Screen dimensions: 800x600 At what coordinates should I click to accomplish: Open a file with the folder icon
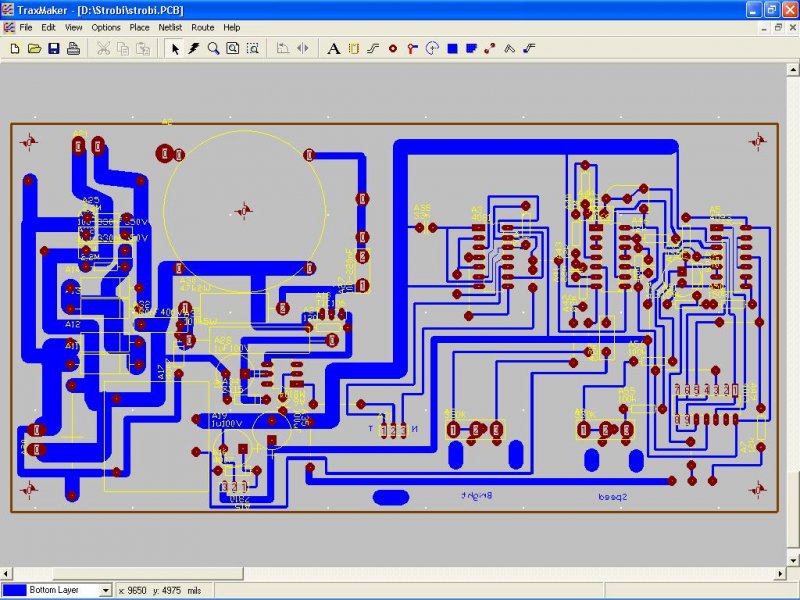click(34, 48)
